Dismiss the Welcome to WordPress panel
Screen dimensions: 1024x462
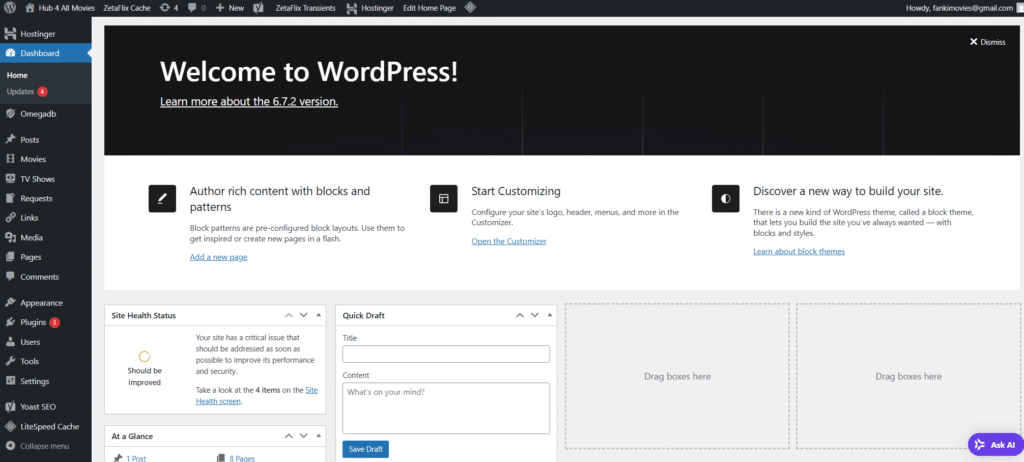click(x=987, y=42)
